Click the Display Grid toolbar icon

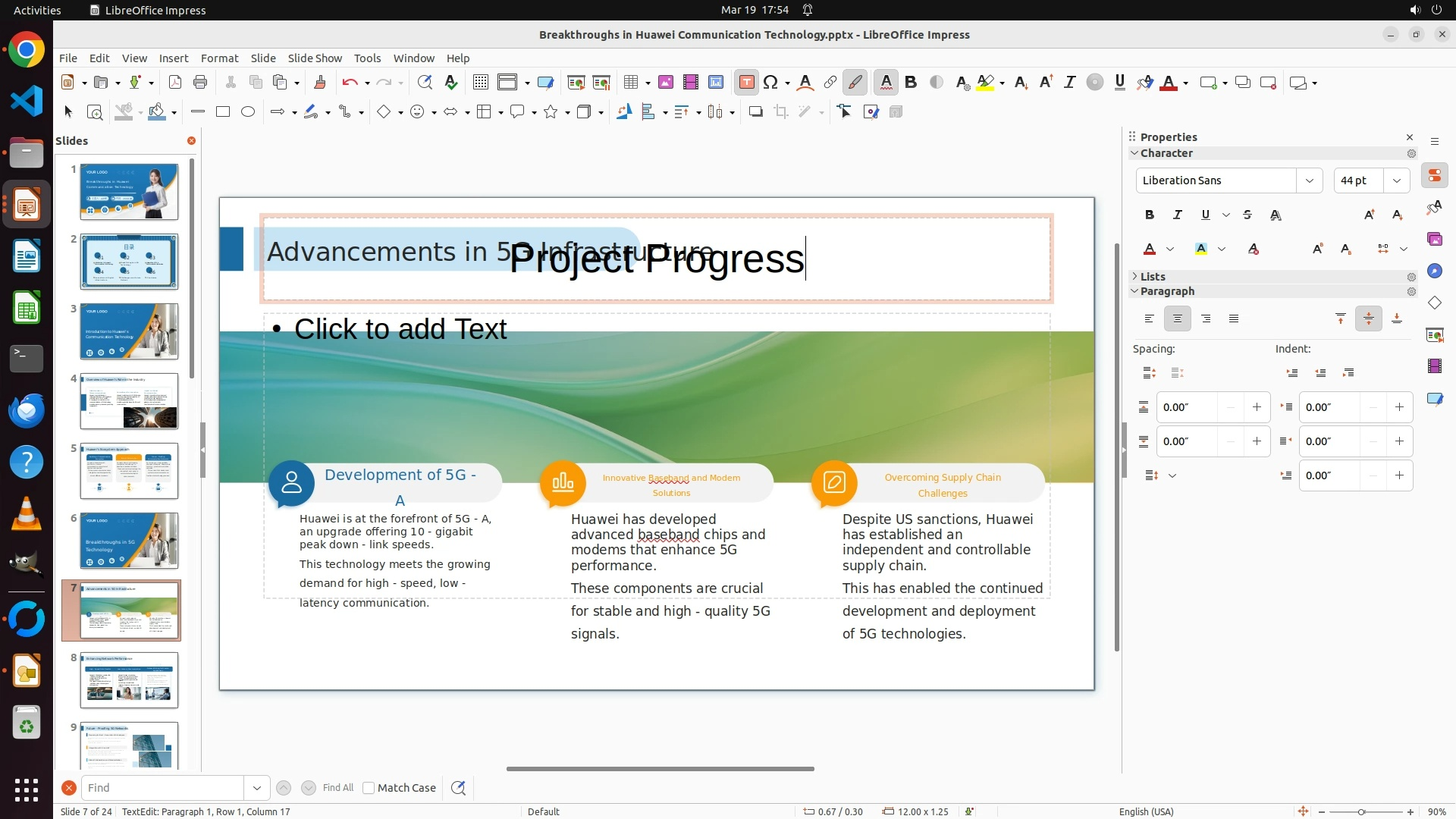point(481,83)
